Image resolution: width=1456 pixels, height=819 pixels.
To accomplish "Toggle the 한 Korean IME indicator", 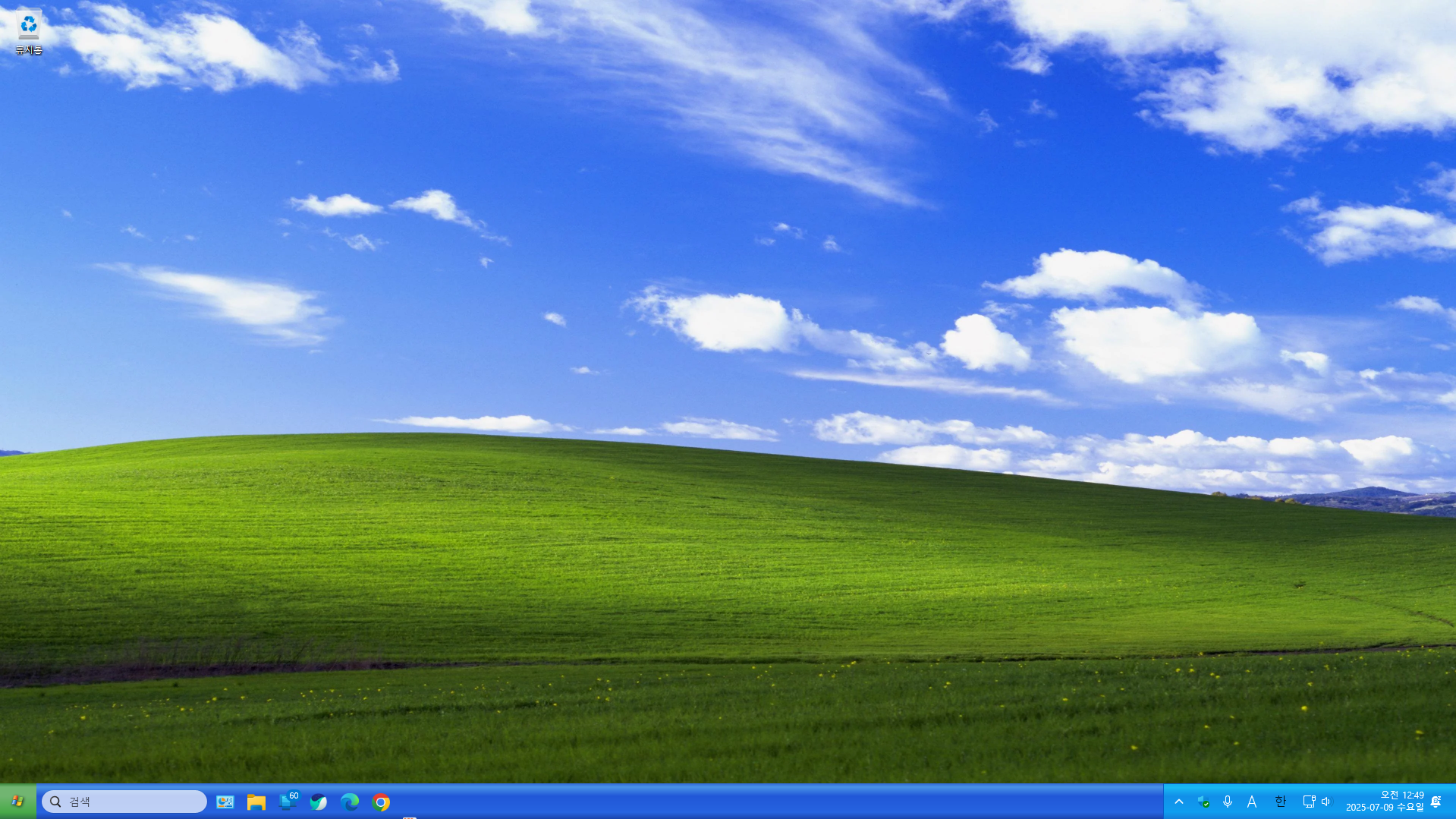I will click(x=1281, y=802).
